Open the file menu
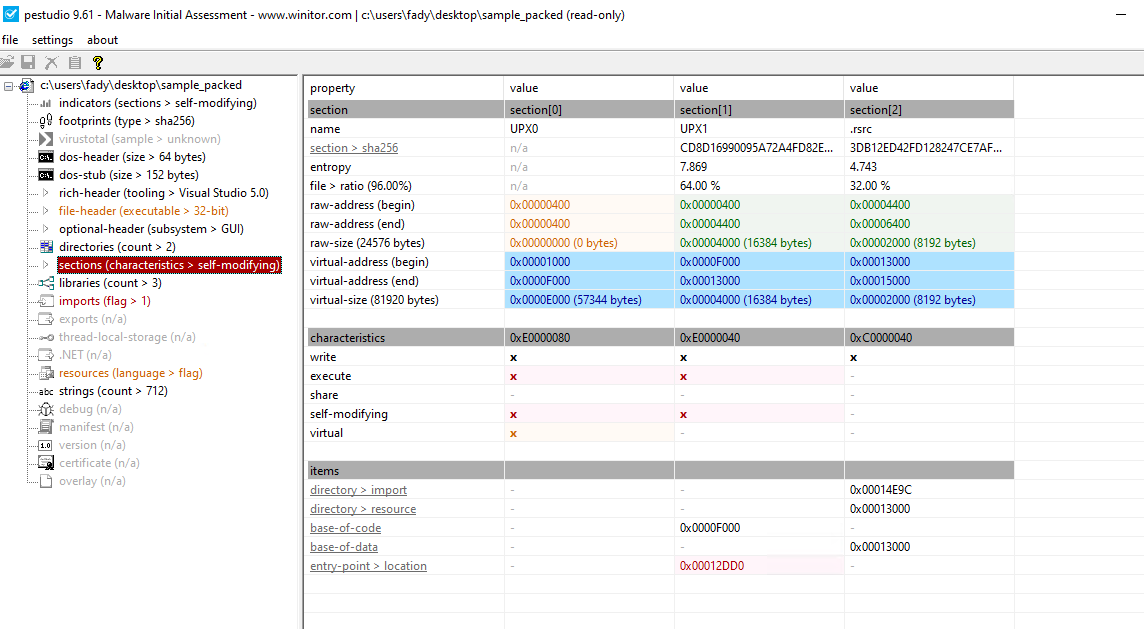The height and width of the screenshot is (629, 1144). 10,40
